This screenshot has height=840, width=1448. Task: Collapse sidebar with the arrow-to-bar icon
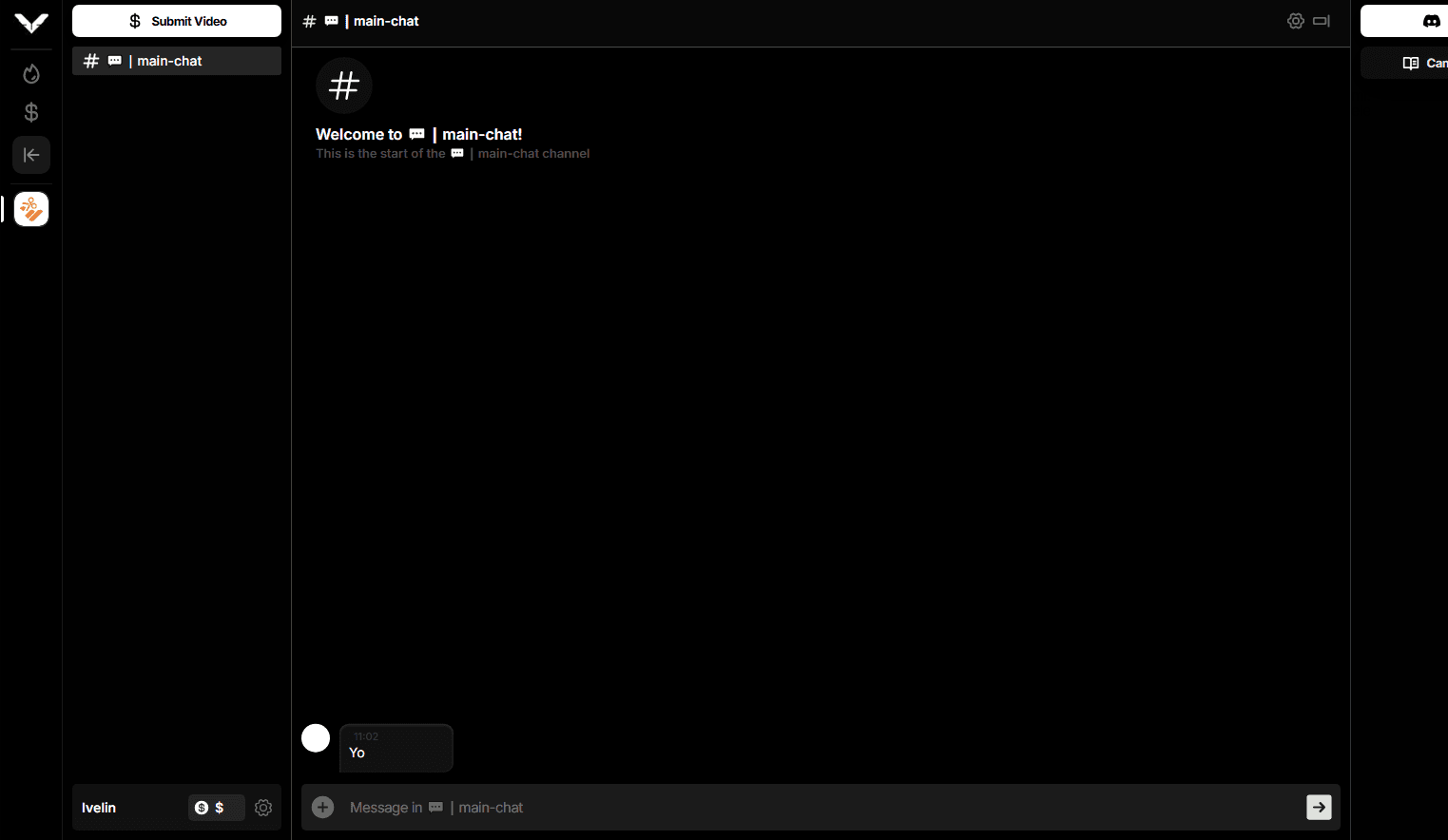(31, 155)
